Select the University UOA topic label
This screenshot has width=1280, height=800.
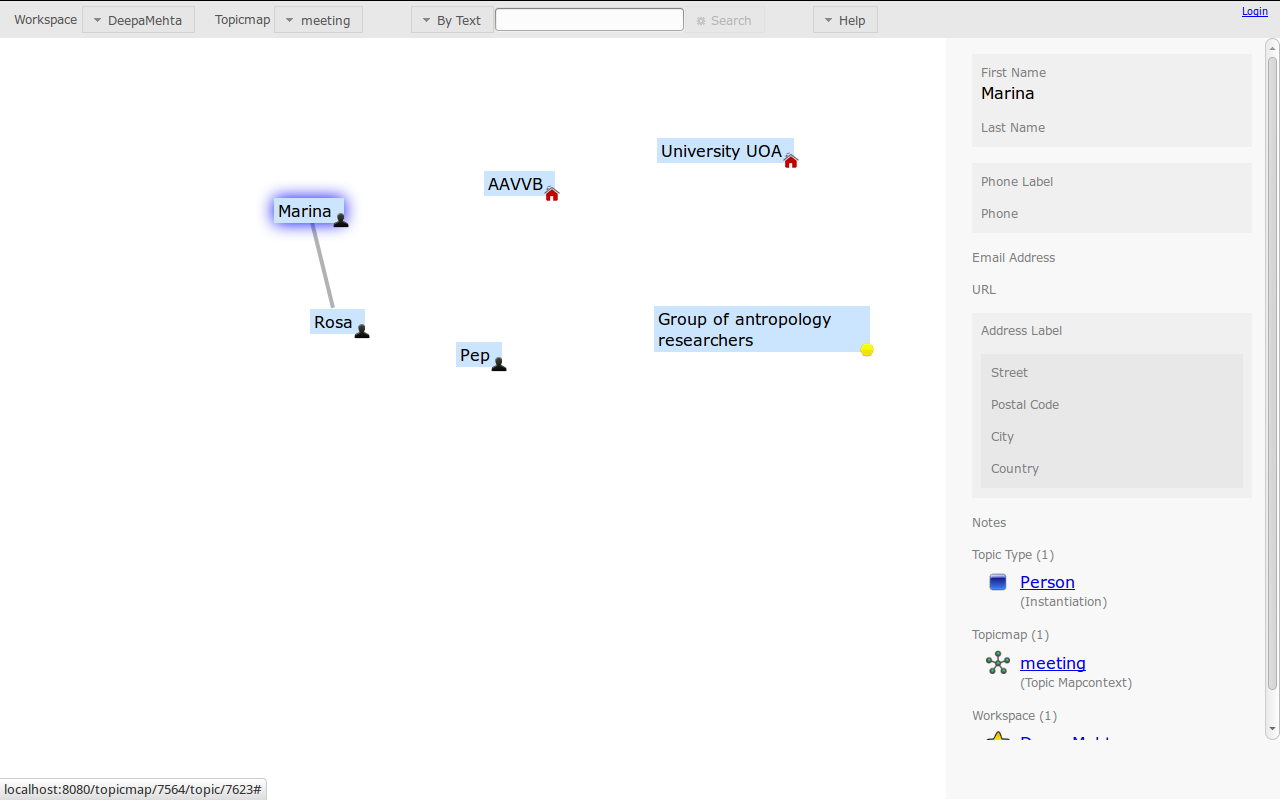pyautogui.click(x=721, y=151)
